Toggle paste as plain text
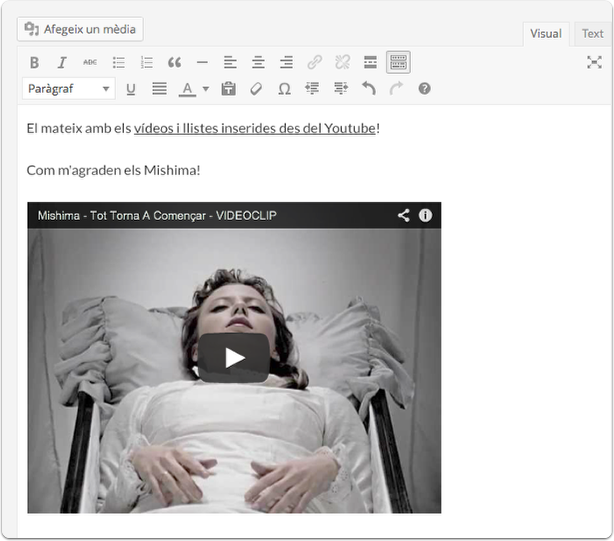 click(x=228, y=89)
